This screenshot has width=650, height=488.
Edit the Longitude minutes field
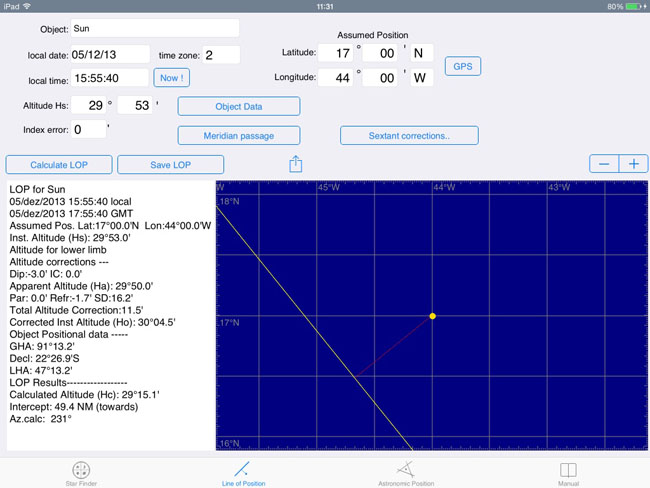click(380, 78)
